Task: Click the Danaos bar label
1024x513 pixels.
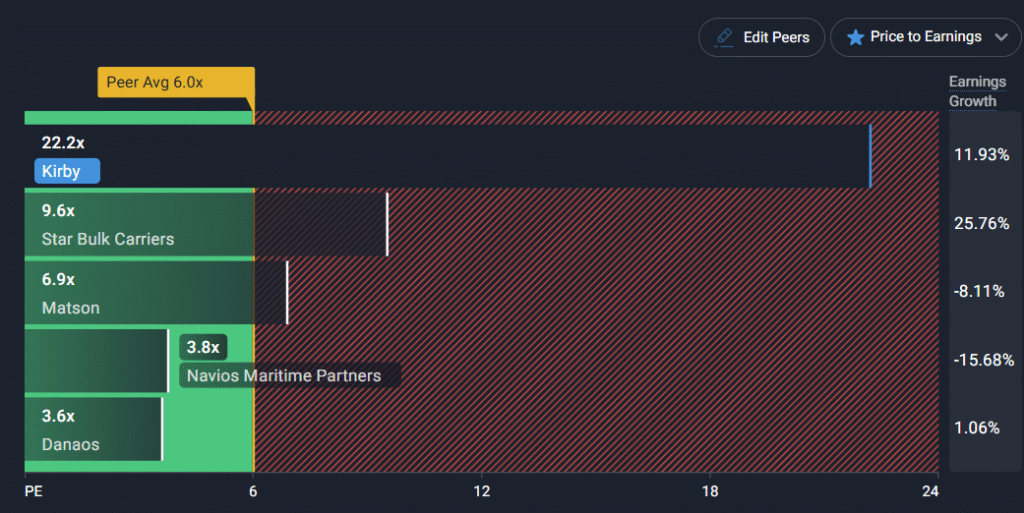Action: (71, 444)
